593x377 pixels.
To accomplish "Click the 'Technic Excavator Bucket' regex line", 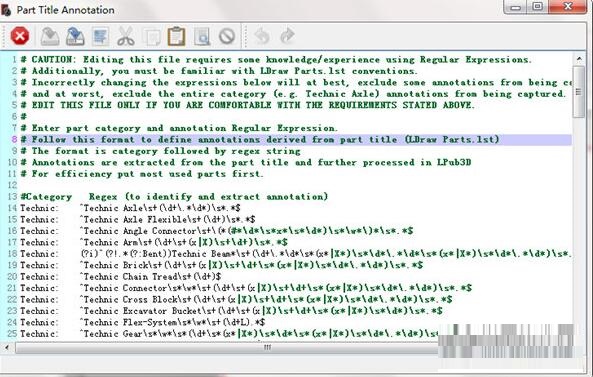I will (x=231, y=311).
